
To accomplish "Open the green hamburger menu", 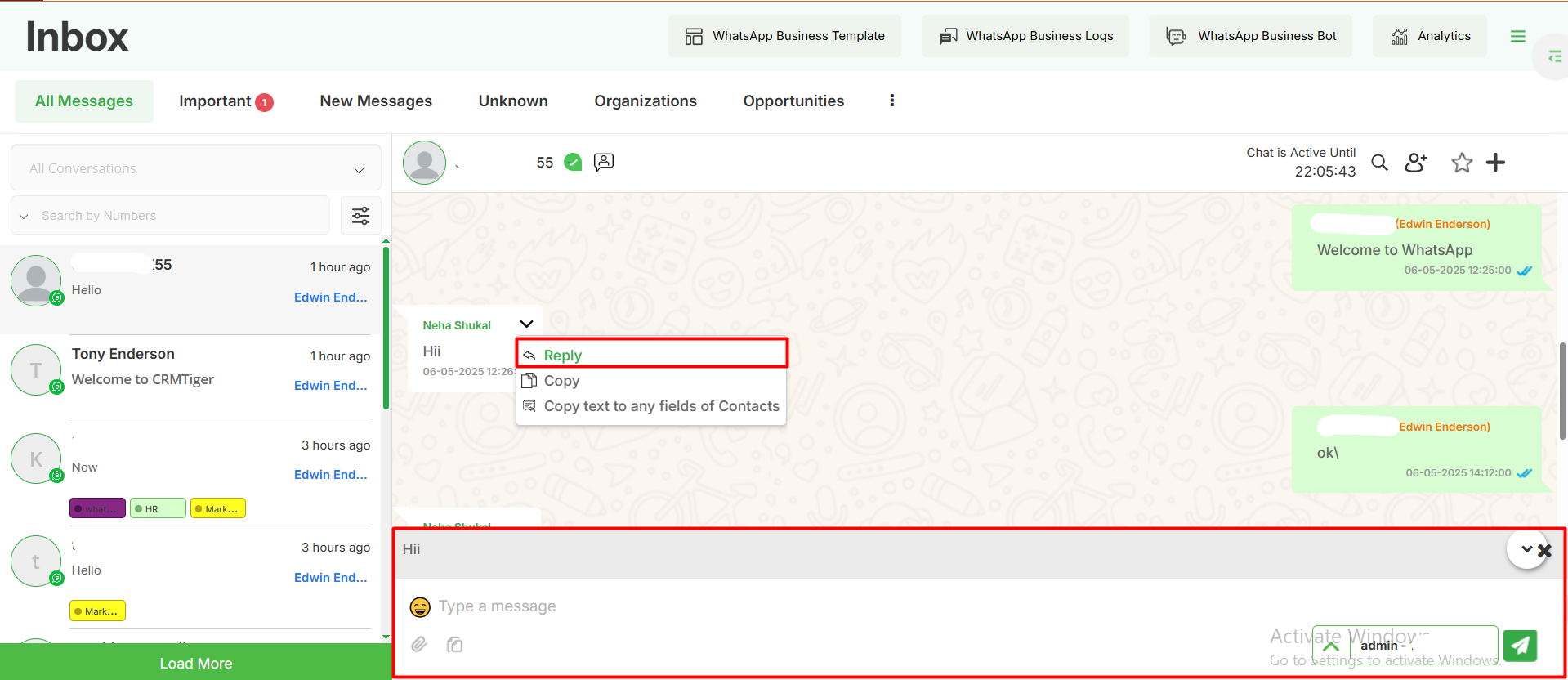I will [1518, 36].
